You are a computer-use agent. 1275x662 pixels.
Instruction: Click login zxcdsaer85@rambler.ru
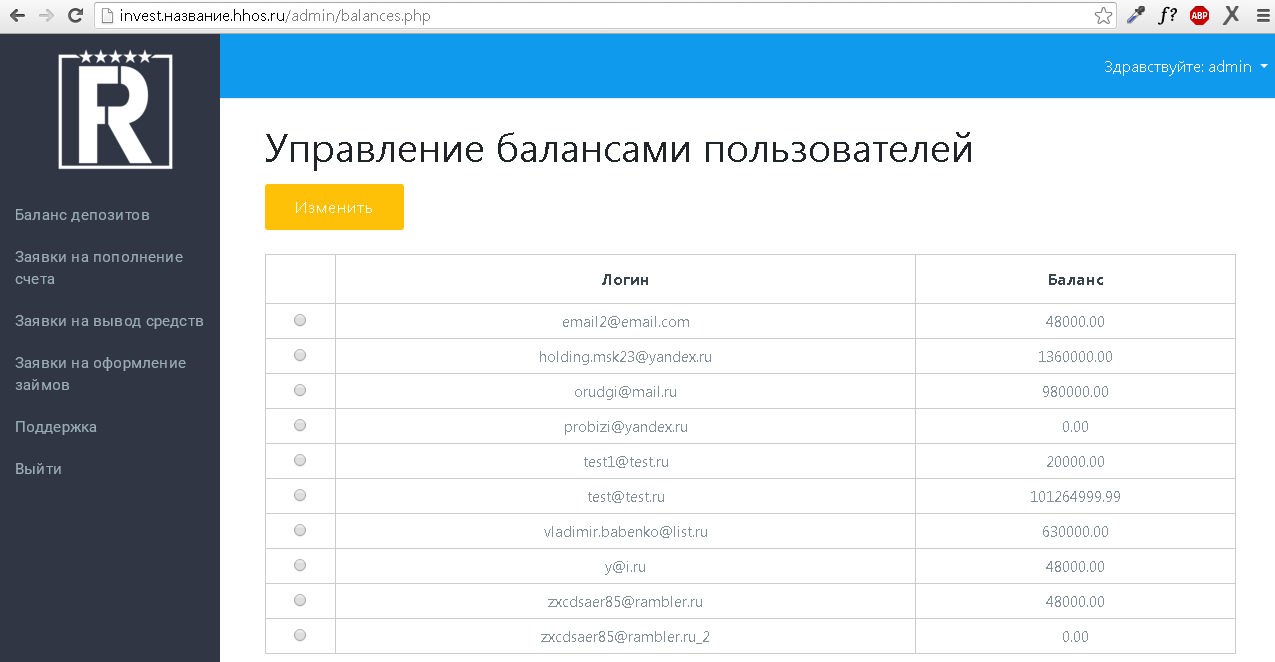625,602
